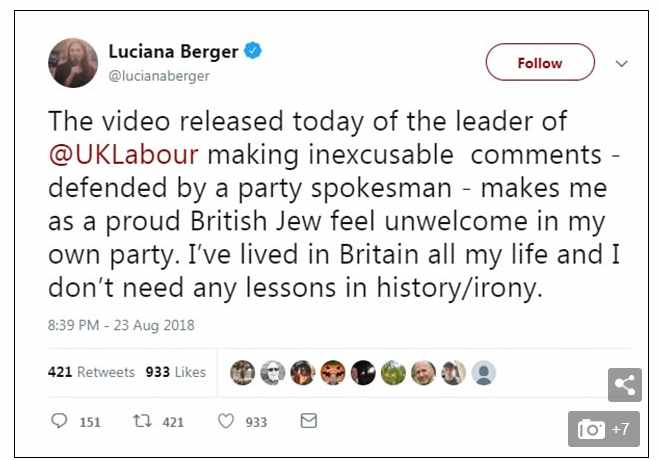Click the reply speech bubble icon
This screenshot has height=460, width=660.
coord(59,421)
